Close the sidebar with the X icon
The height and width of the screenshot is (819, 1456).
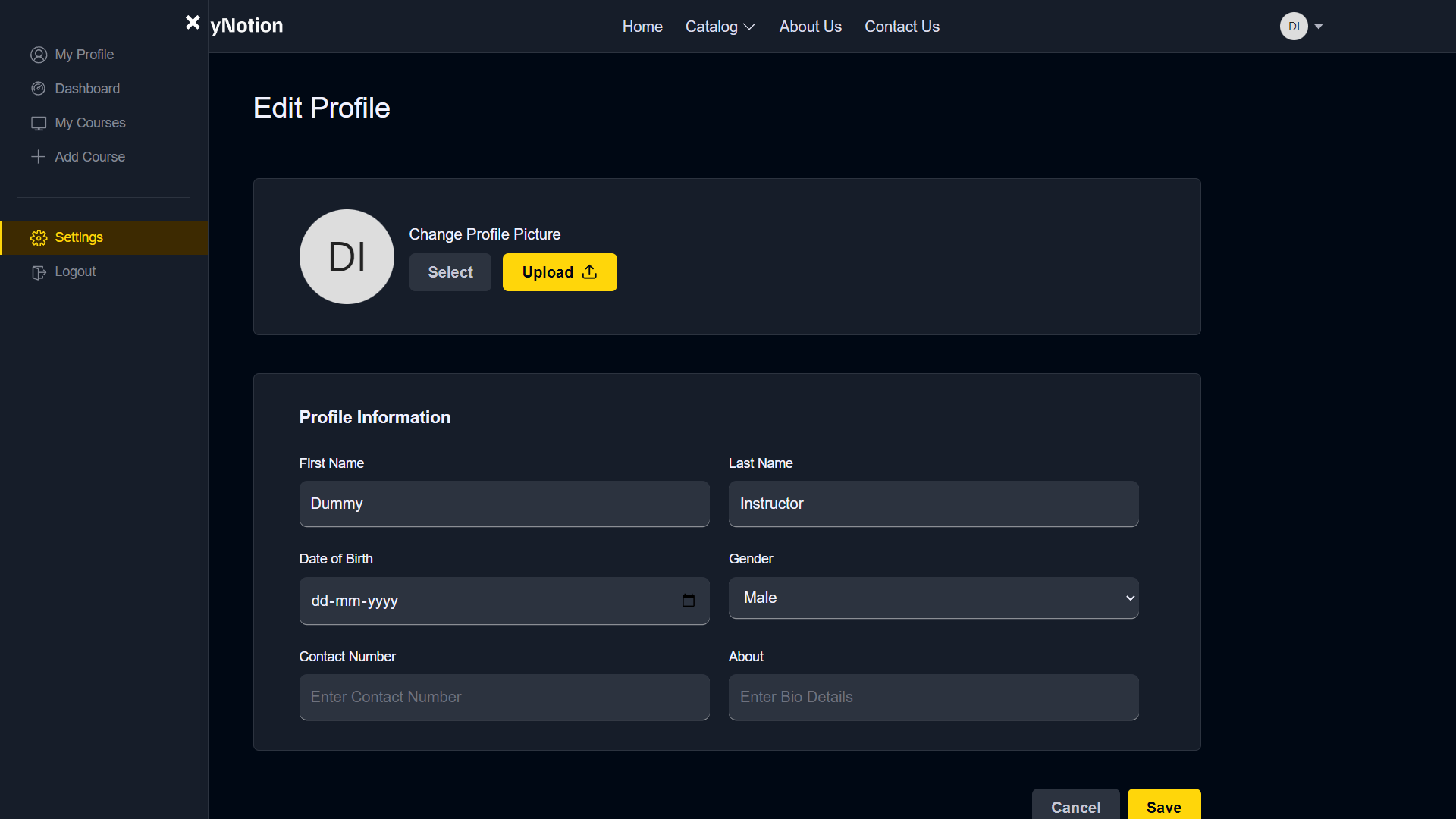click(193, 22)
